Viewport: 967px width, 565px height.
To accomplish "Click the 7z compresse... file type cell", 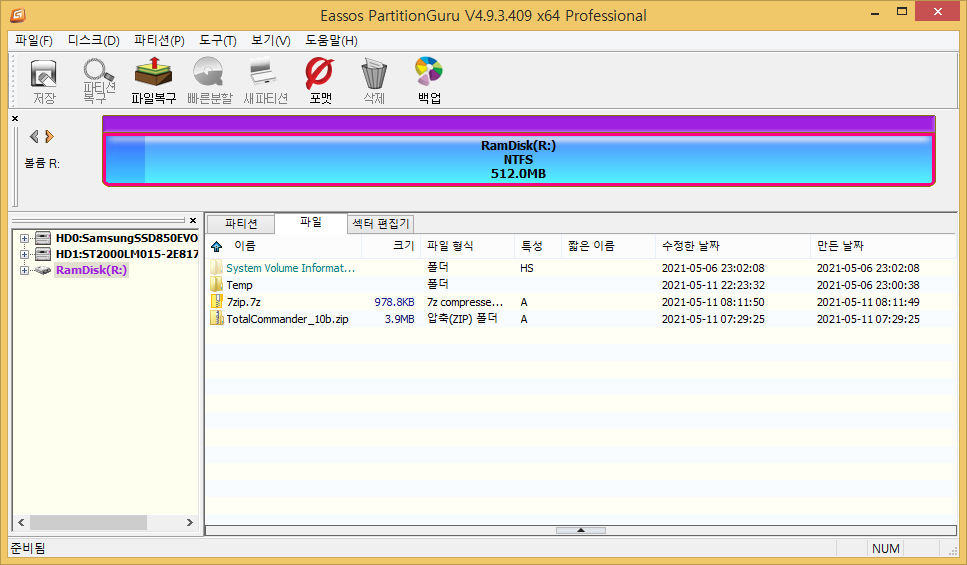I will 465,302.
